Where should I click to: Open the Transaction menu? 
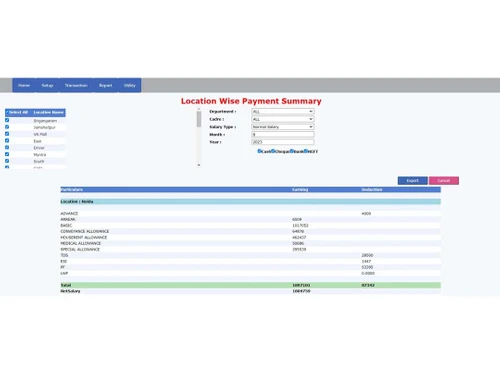point(76,85)
